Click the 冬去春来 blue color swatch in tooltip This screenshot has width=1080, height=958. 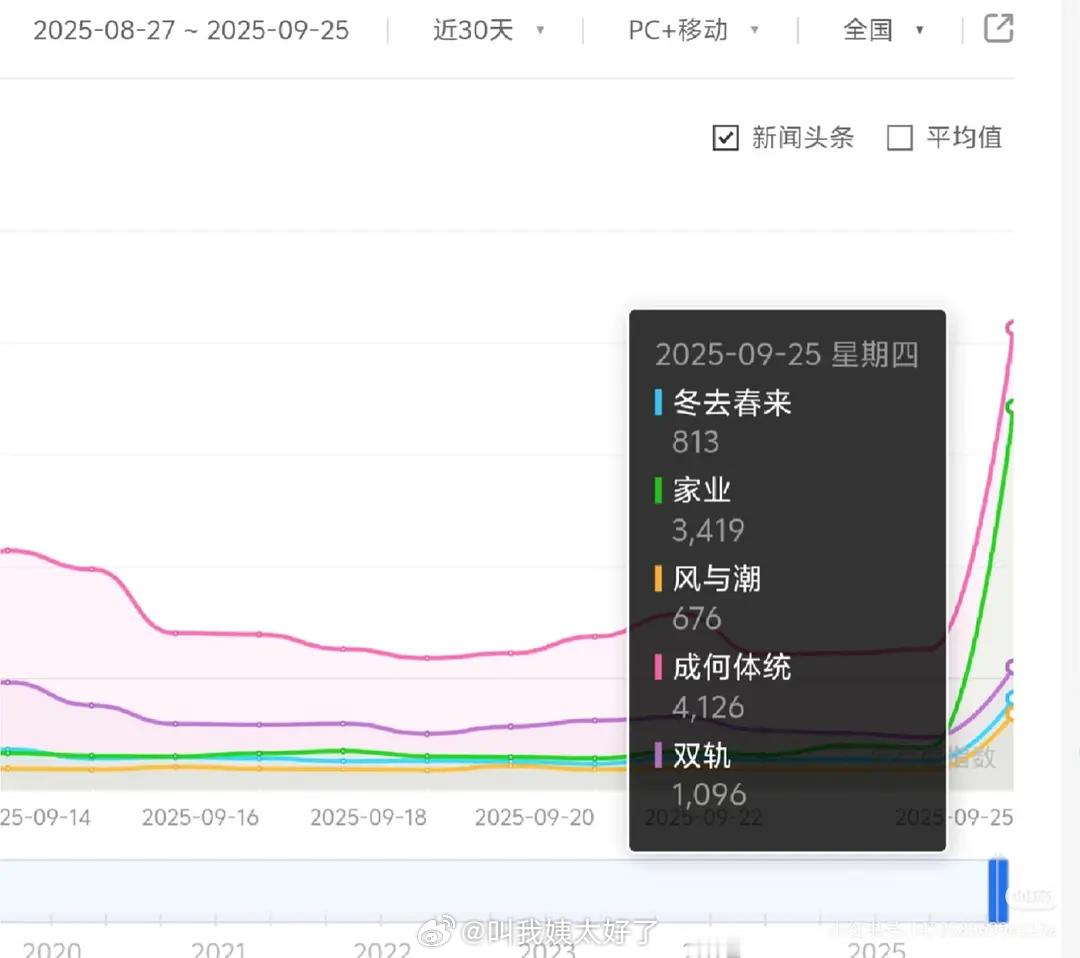tap(658, 402)
